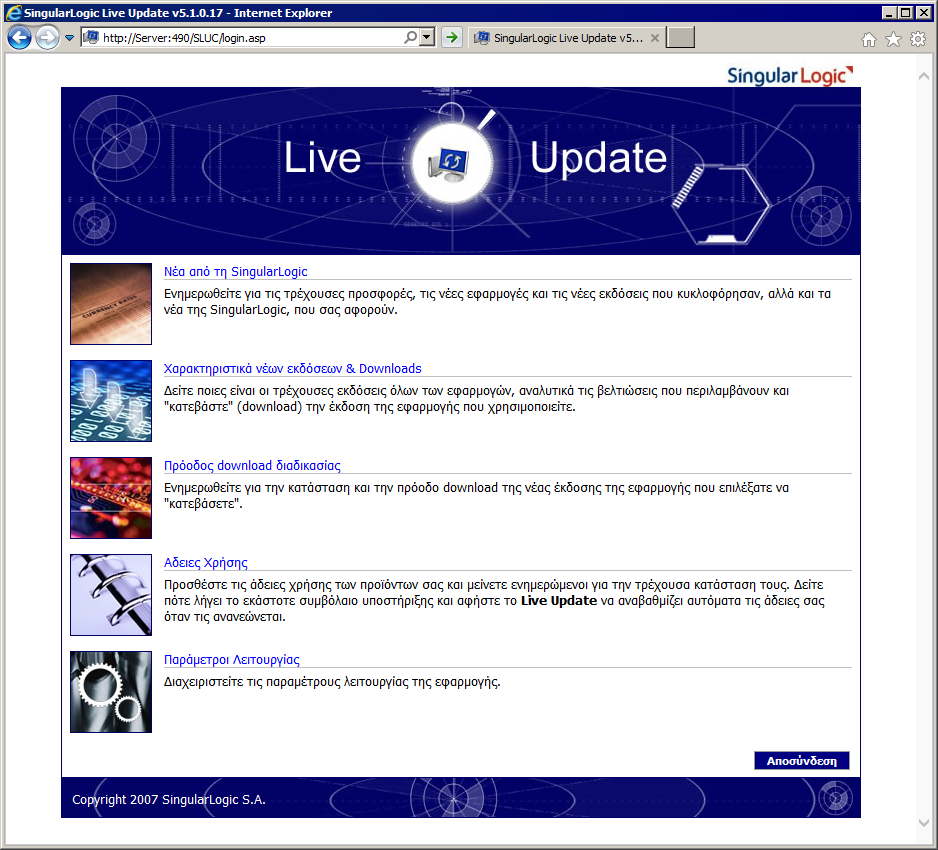Open Favorites with the star icon
Image resolution: width=938 pixels, height=850 pixels.
tap(893, 39)
